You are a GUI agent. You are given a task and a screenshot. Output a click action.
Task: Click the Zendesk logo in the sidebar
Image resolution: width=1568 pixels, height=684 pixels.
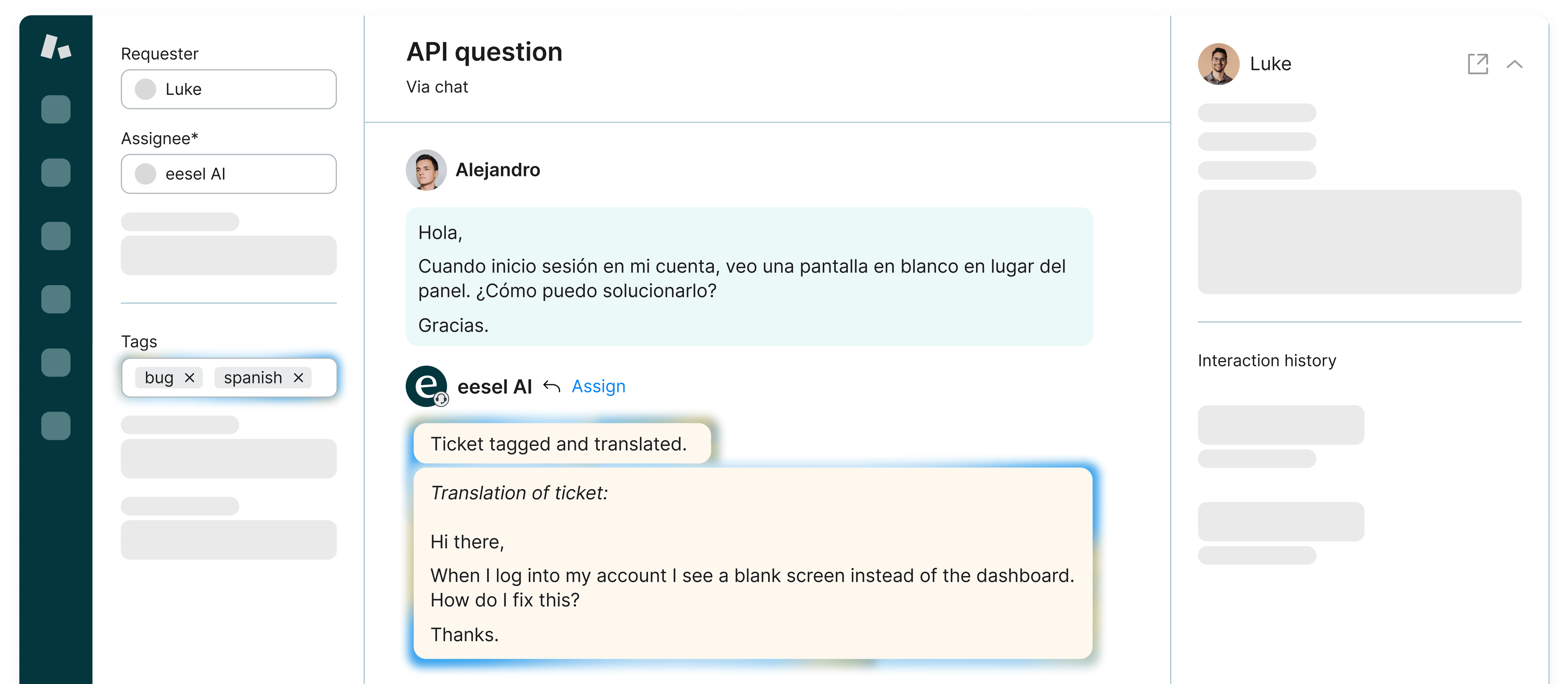coord(56,47)
